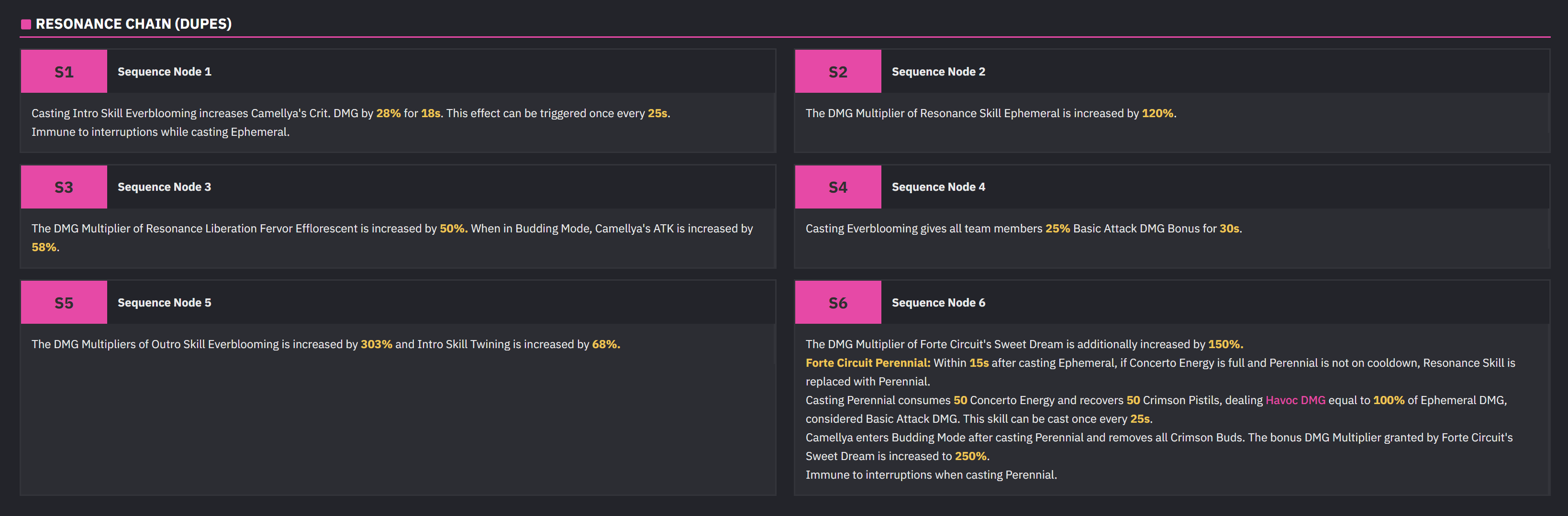Click the pink S5 badge
The width and height of the screenshot is (1568, 516).
pos(64,302)
